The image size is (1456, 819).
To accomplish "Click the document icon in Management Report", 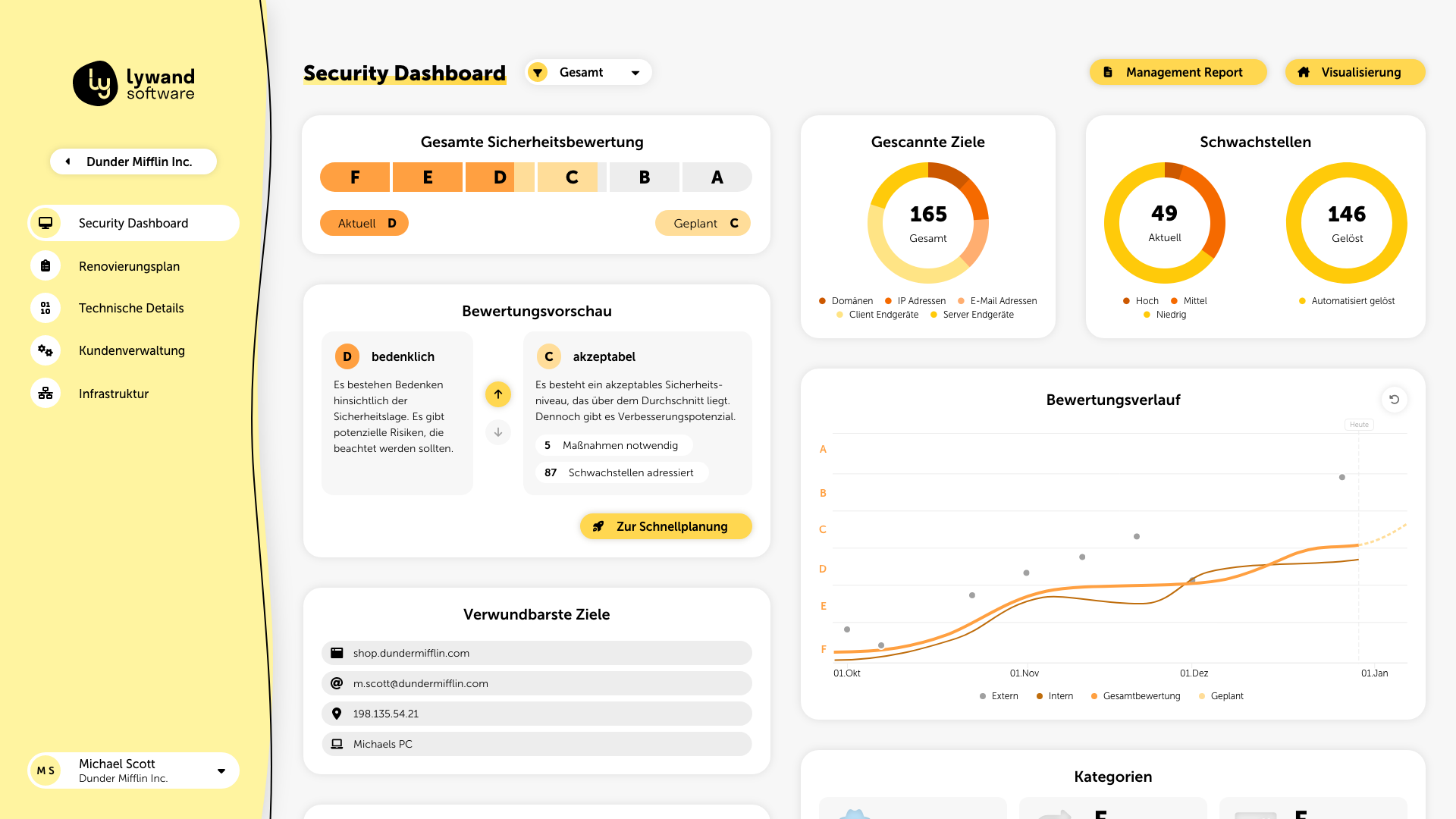I will [1108, 72].
